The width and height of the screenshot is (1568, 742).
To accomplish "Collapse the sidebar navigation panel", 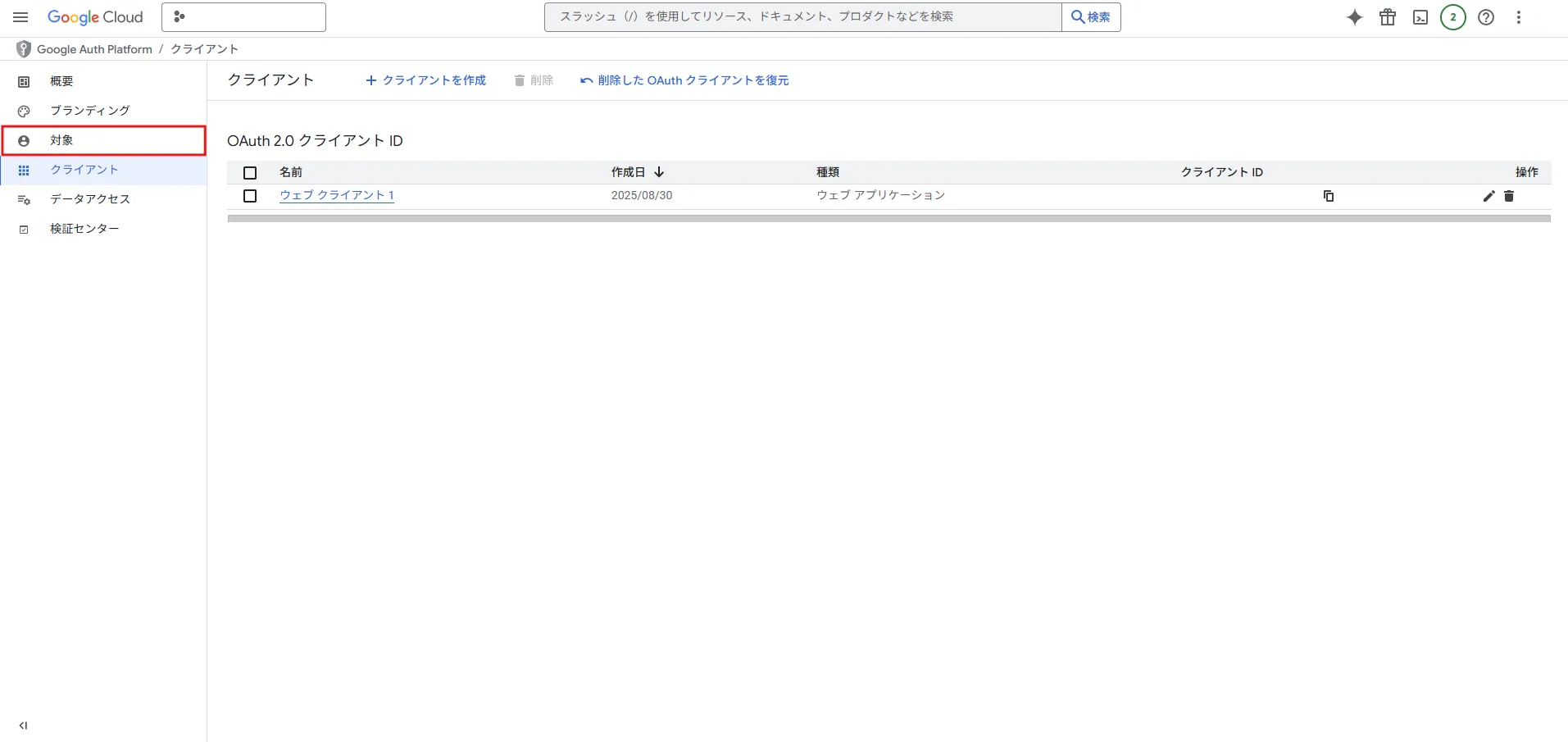I will (x=23, y=726).
